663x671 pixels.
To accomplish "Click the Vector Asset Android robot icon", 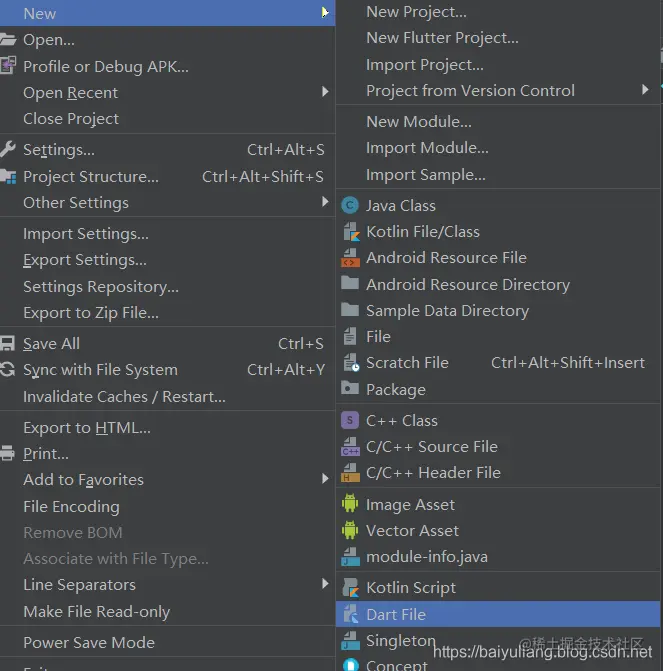I will point(350,530).
